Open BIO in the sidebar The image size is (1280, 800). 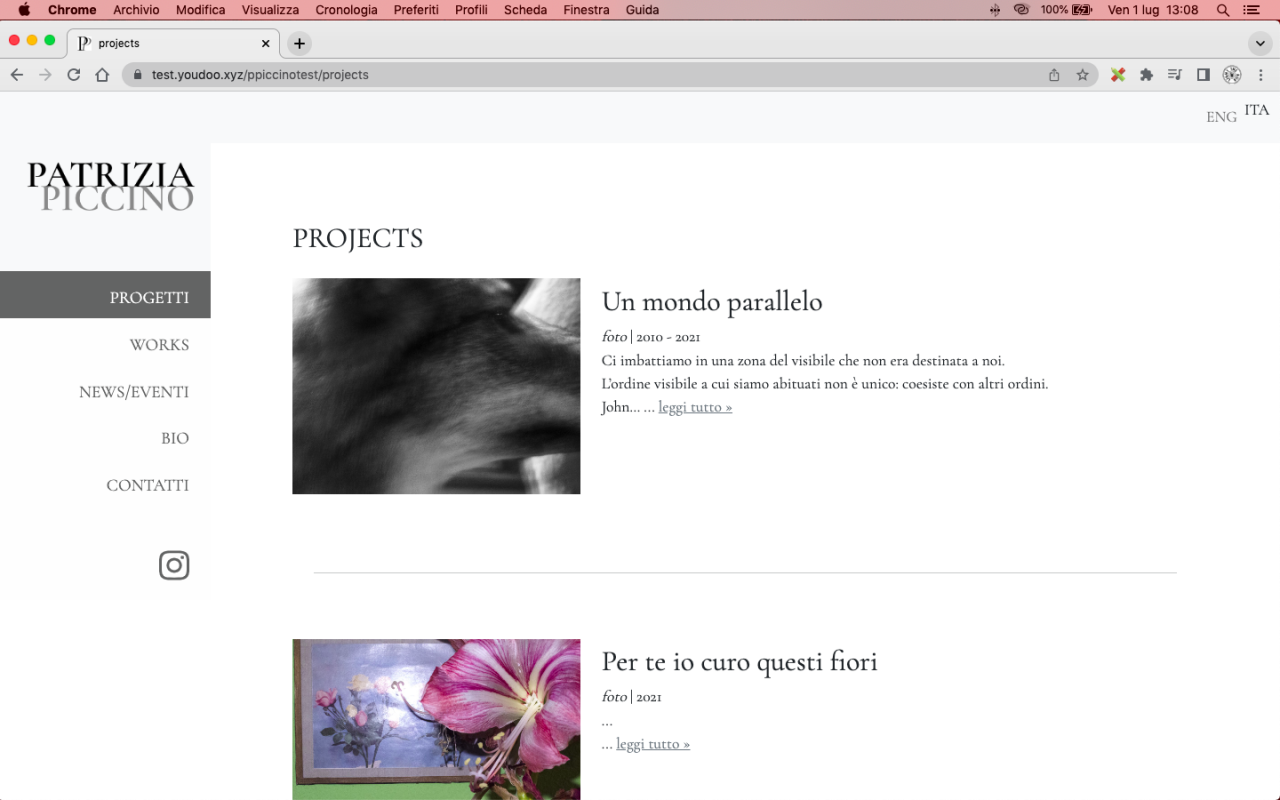(x=175, y=438)
